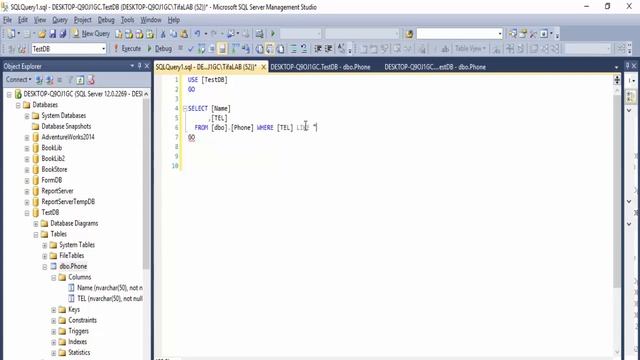
Task: Open the Project menu
Action: pos(82,20)
